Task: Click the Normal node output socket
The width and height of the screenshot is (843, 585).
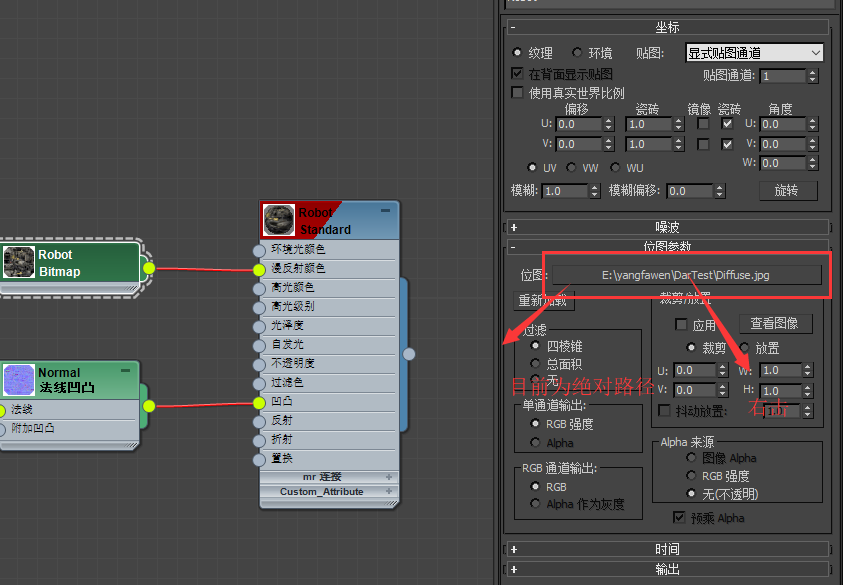Action: 149,406
